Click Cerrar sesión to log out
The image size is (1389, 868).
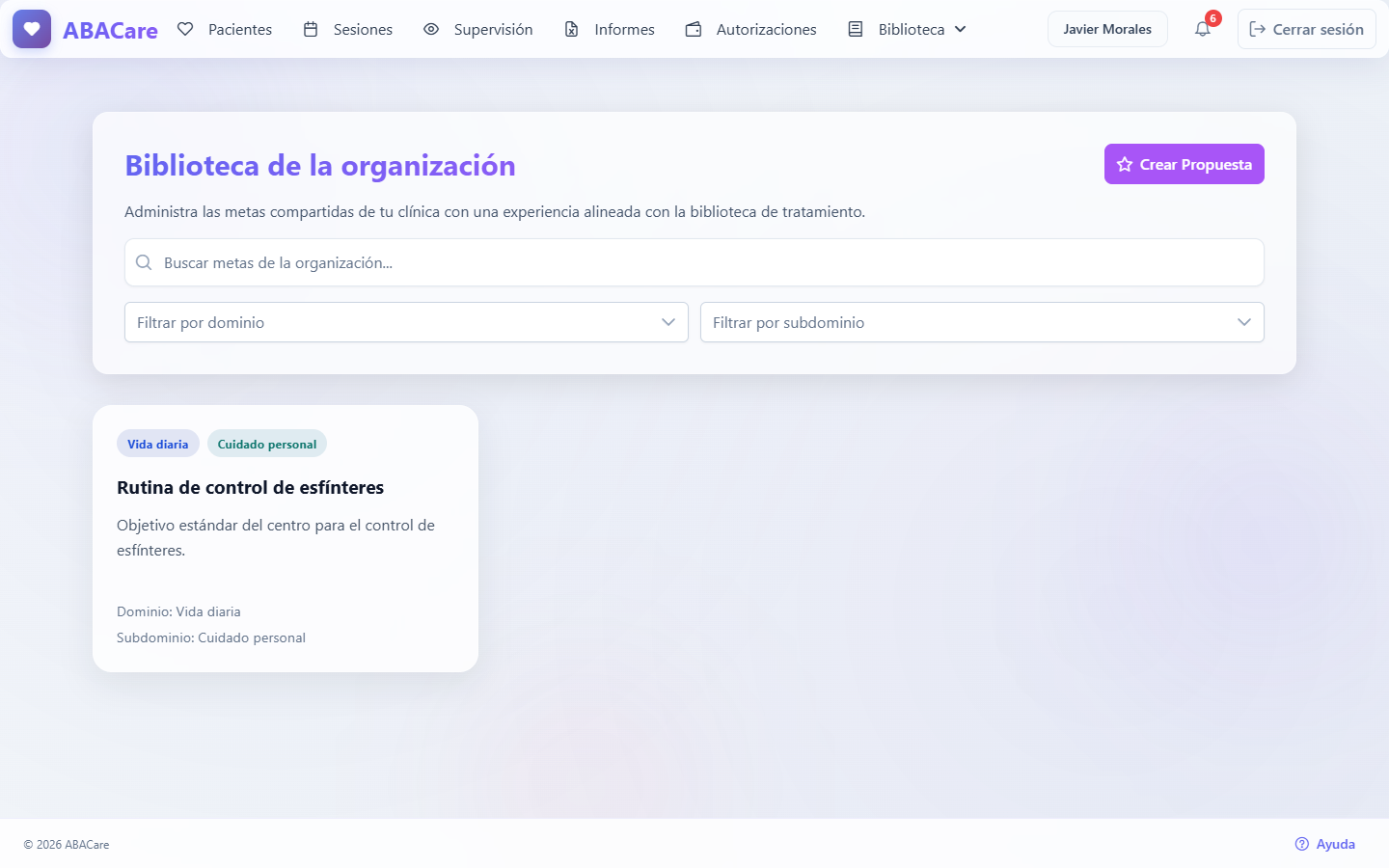click(1307, 29)
